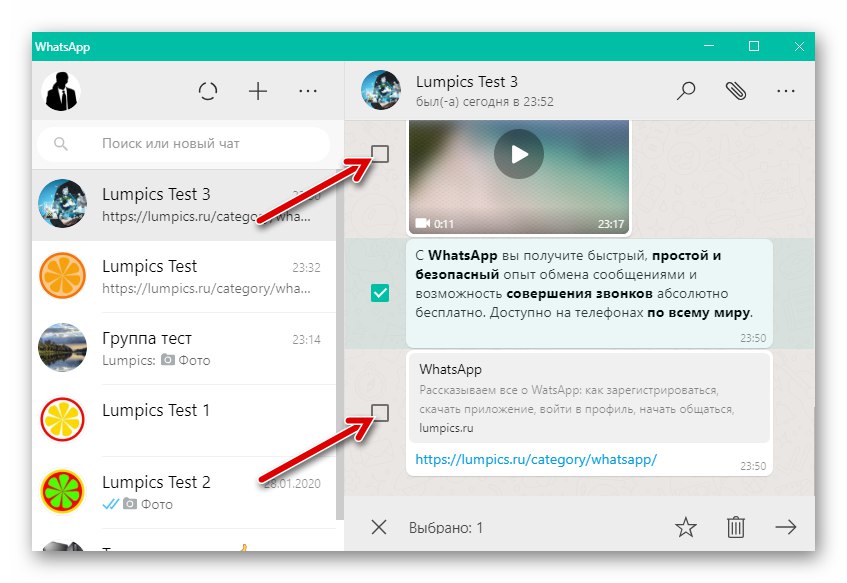Minimize the WhatsApp window
Screen dimensions: 847x583
tap(709, 46)
